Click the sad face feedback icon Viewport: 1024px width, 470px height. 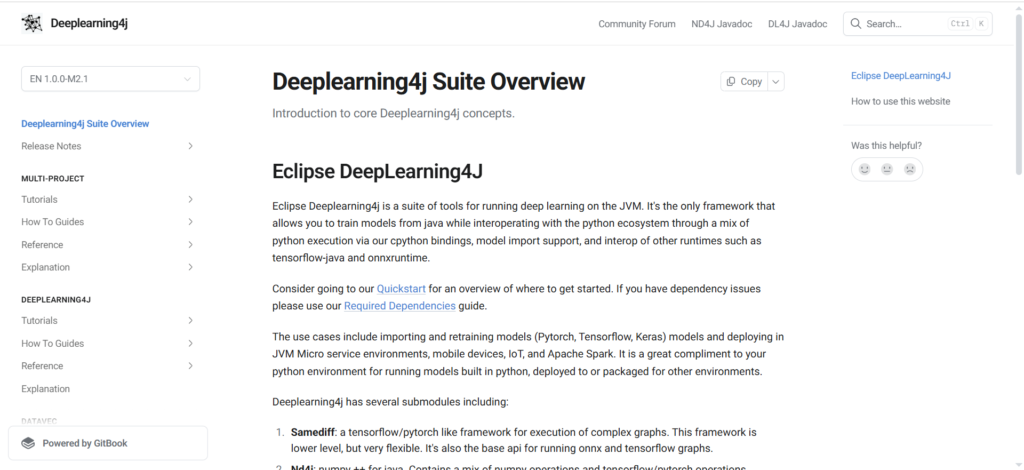pyautogui.click(x=910, y=169)
